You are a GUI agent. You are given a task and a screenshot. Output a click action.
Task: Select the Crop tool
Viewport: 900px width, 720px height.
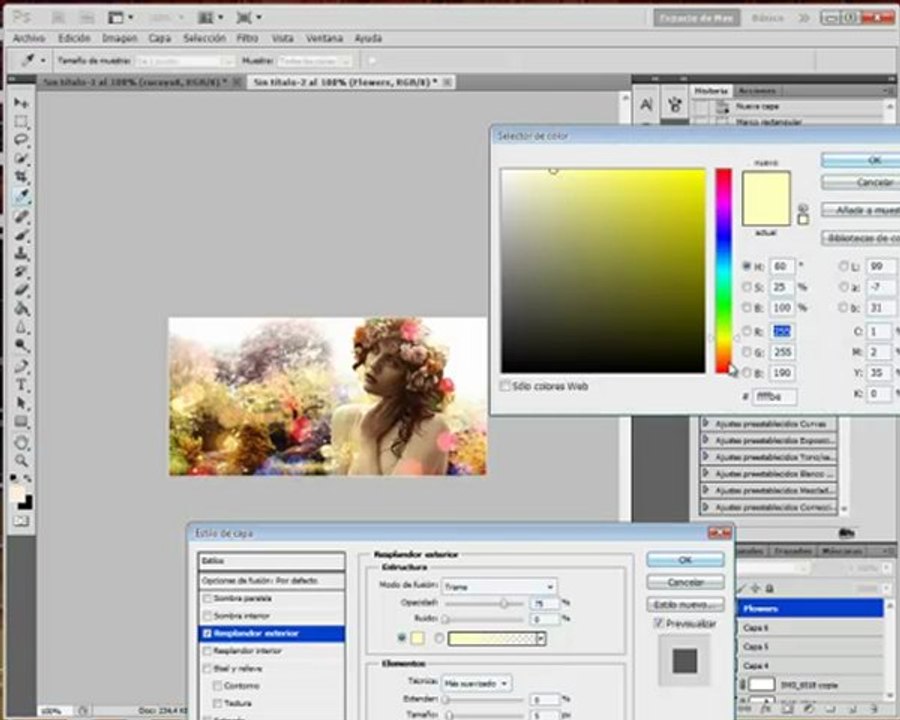[x=21, y=176]
